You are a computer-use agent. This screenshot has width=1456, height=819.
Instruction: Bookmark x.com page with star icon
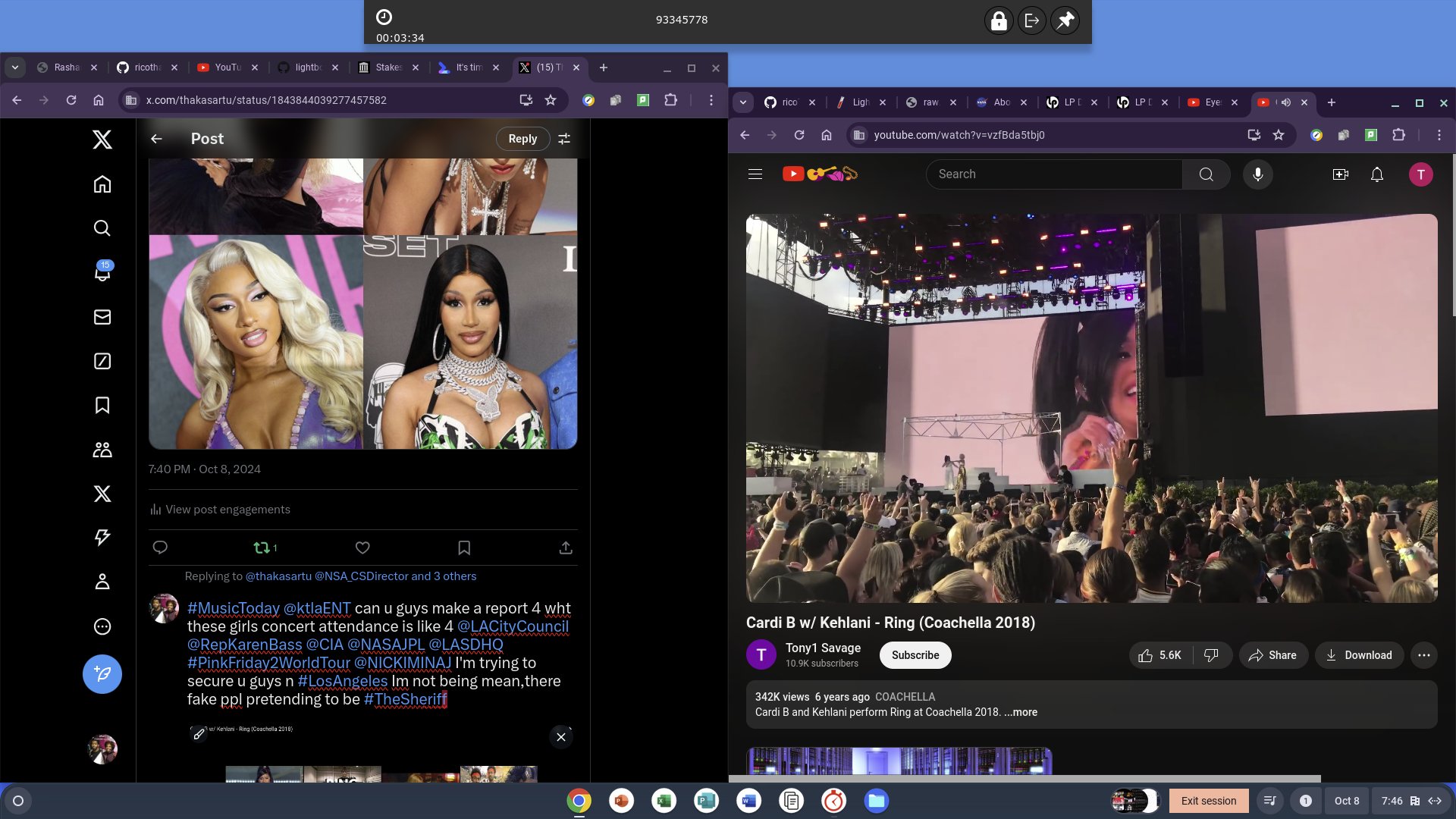point(551,100)
